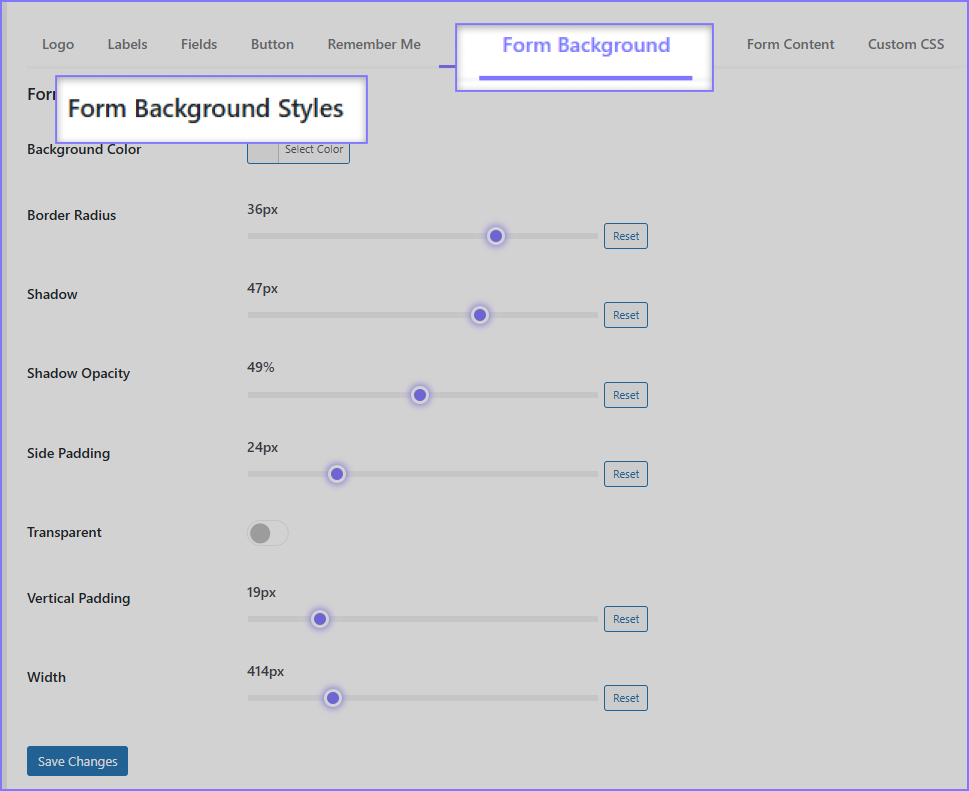Open the Fields tab
The image size is (969, 791).
(199, 44)
